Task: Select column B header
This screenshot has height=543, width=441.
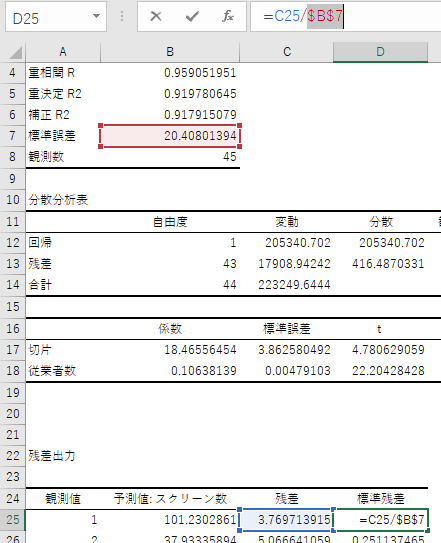Action: (x=170, y=52)
